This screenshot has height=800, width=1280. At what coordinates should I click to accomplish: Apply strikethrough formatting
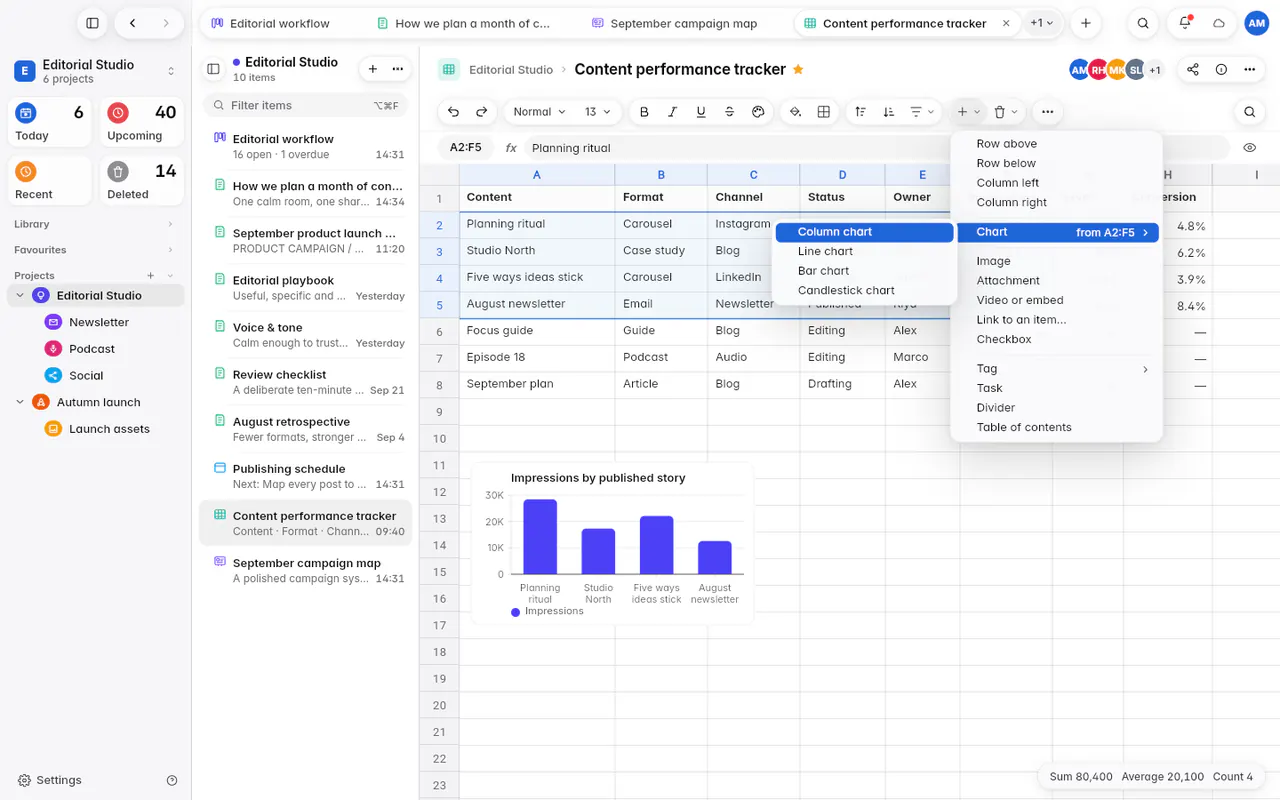(x=729, y=112)
